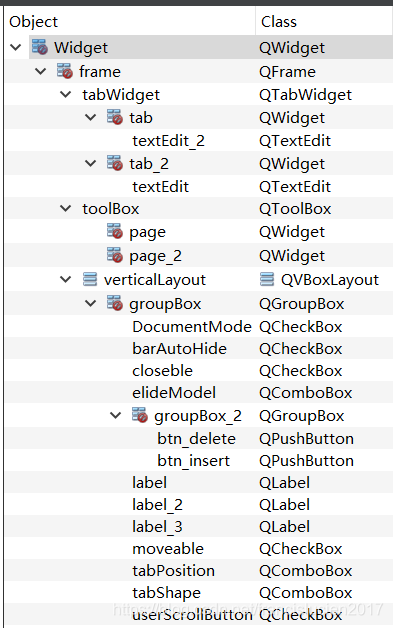Select the closeble object

[162, 371]
